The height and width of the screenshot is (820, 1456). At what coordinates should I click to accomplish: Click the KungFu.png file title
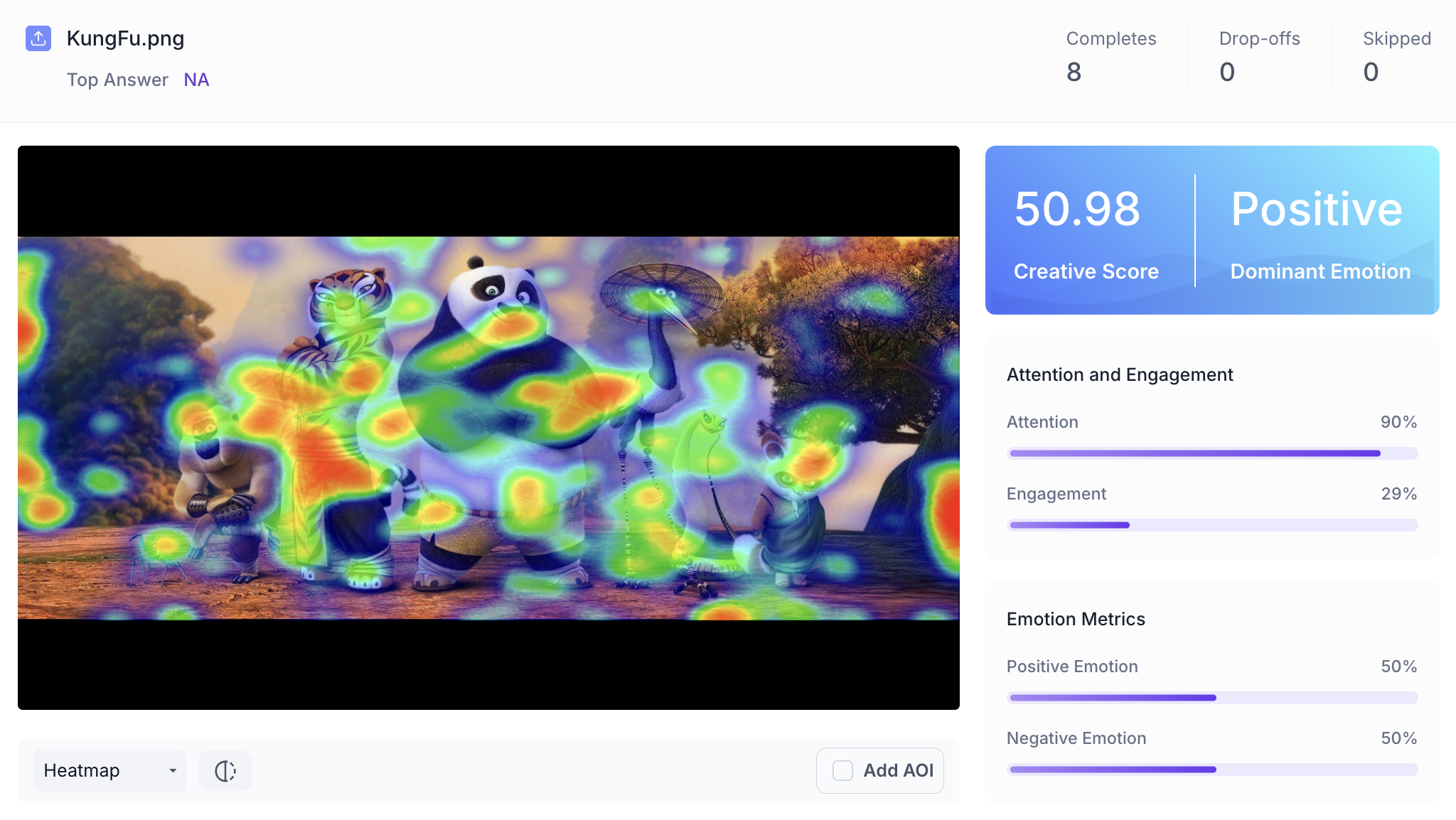125,38
